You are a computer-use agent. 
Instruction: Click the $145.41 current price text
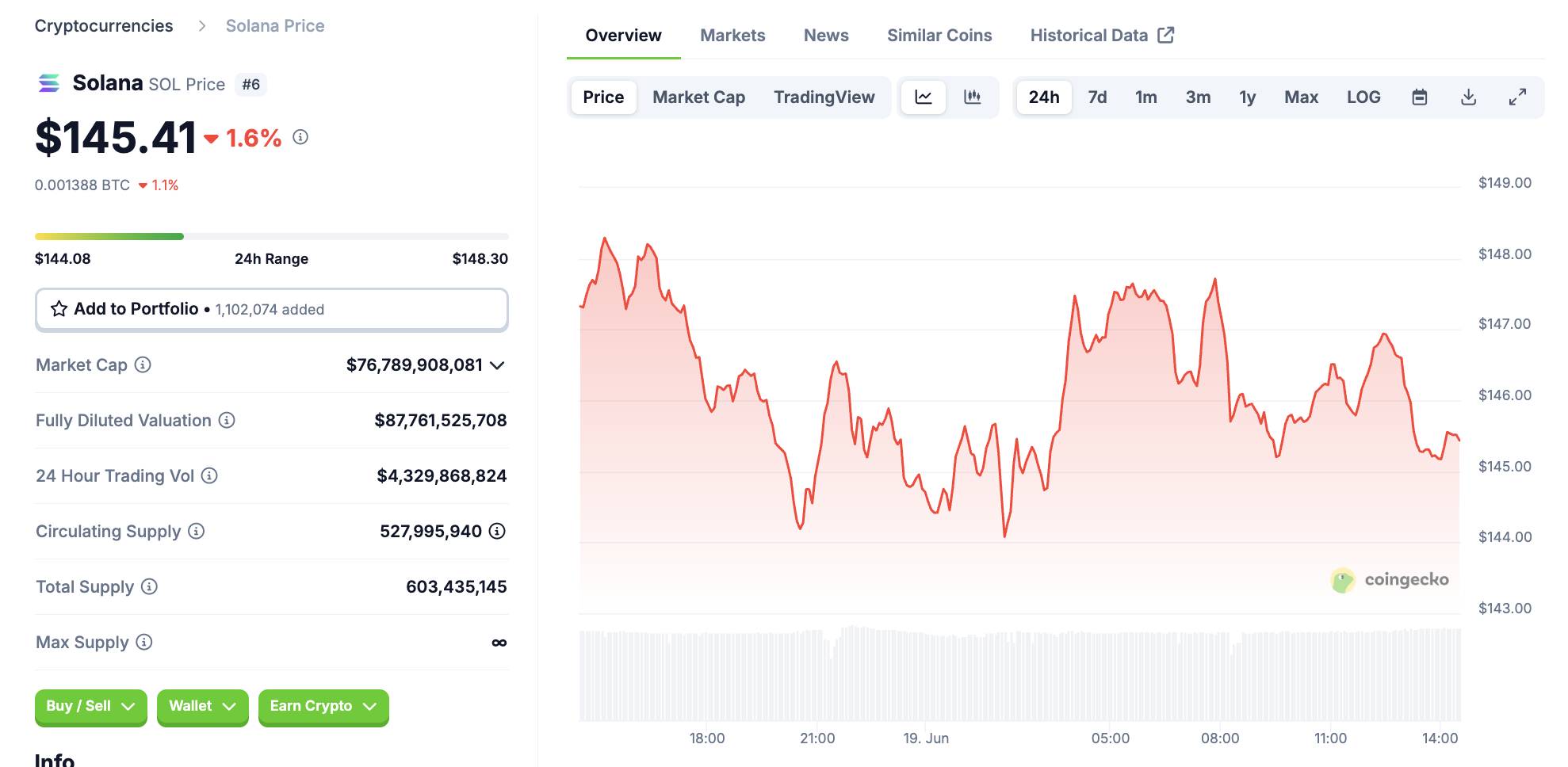tap(116, 137)
